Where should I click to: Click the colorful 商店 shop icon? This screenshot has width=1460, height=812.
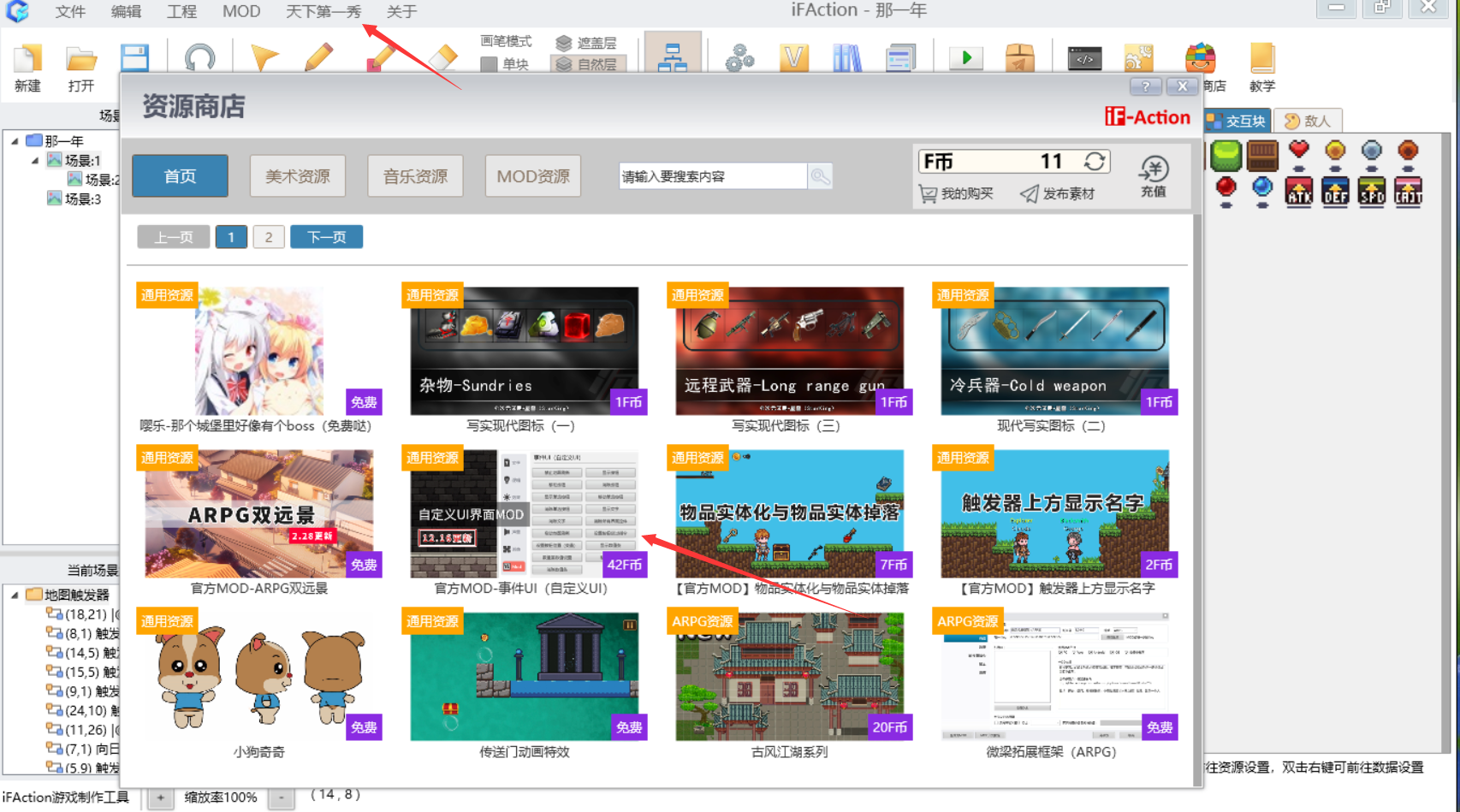(1200, 58)
